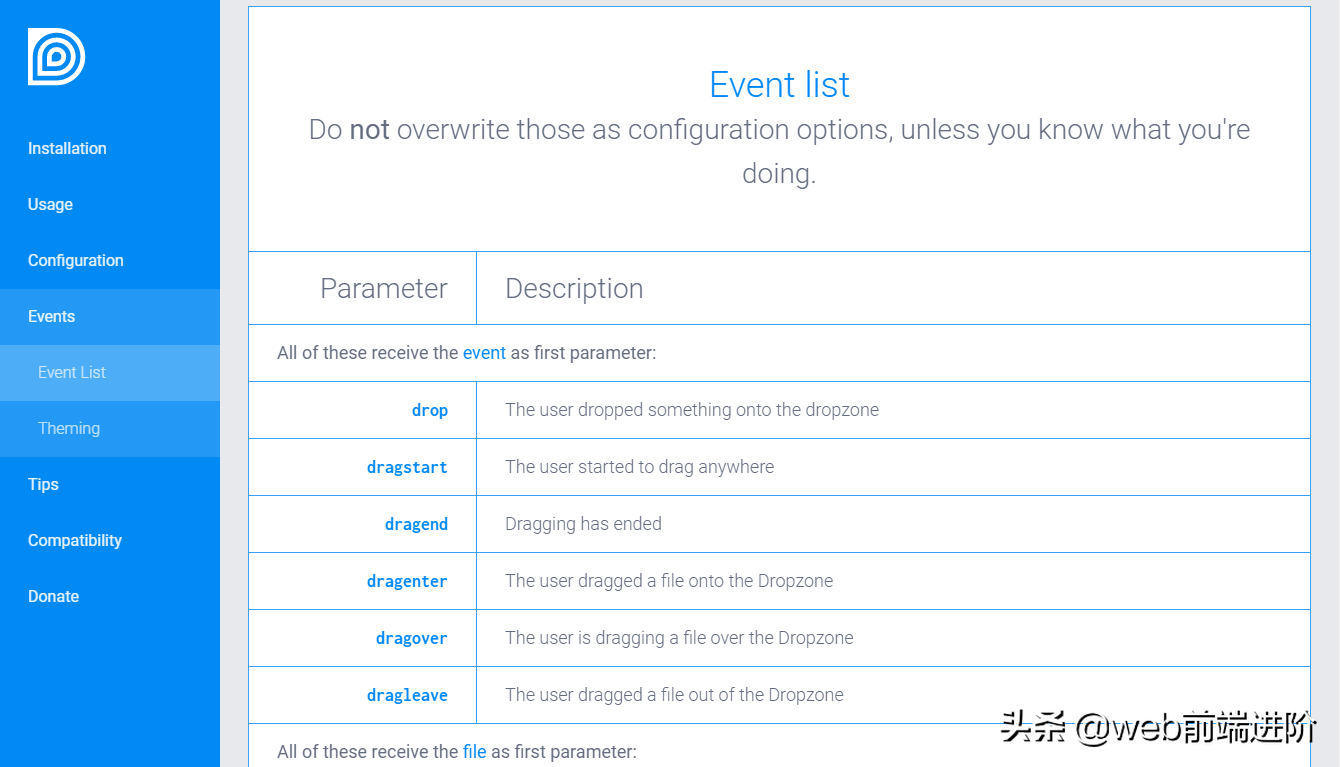Open the Configuration section
This screenshot has height=767, width=1340.
pos(76,260)
